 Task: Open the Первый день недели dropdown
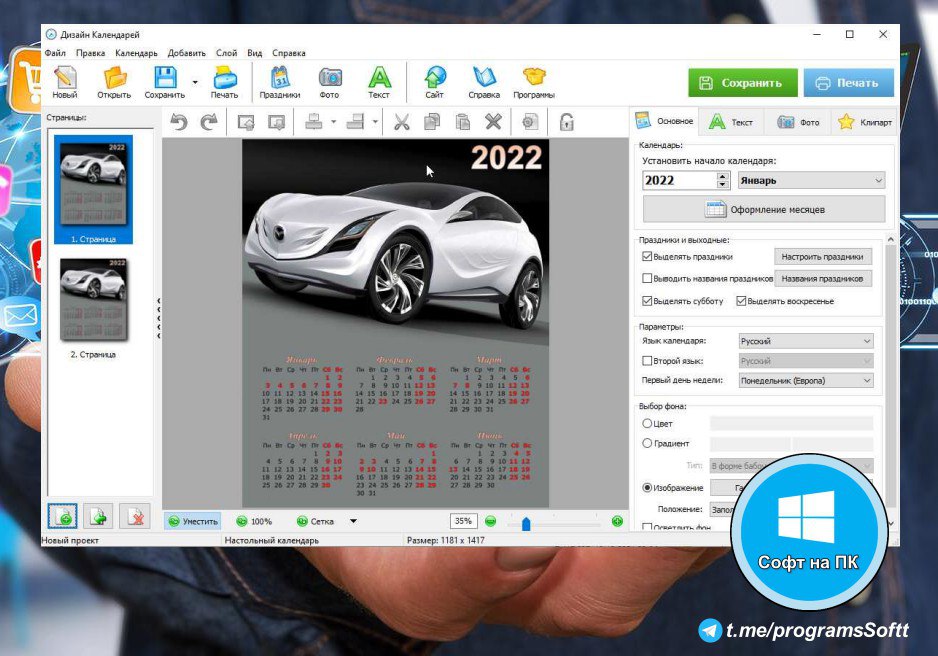pos(805,381)
